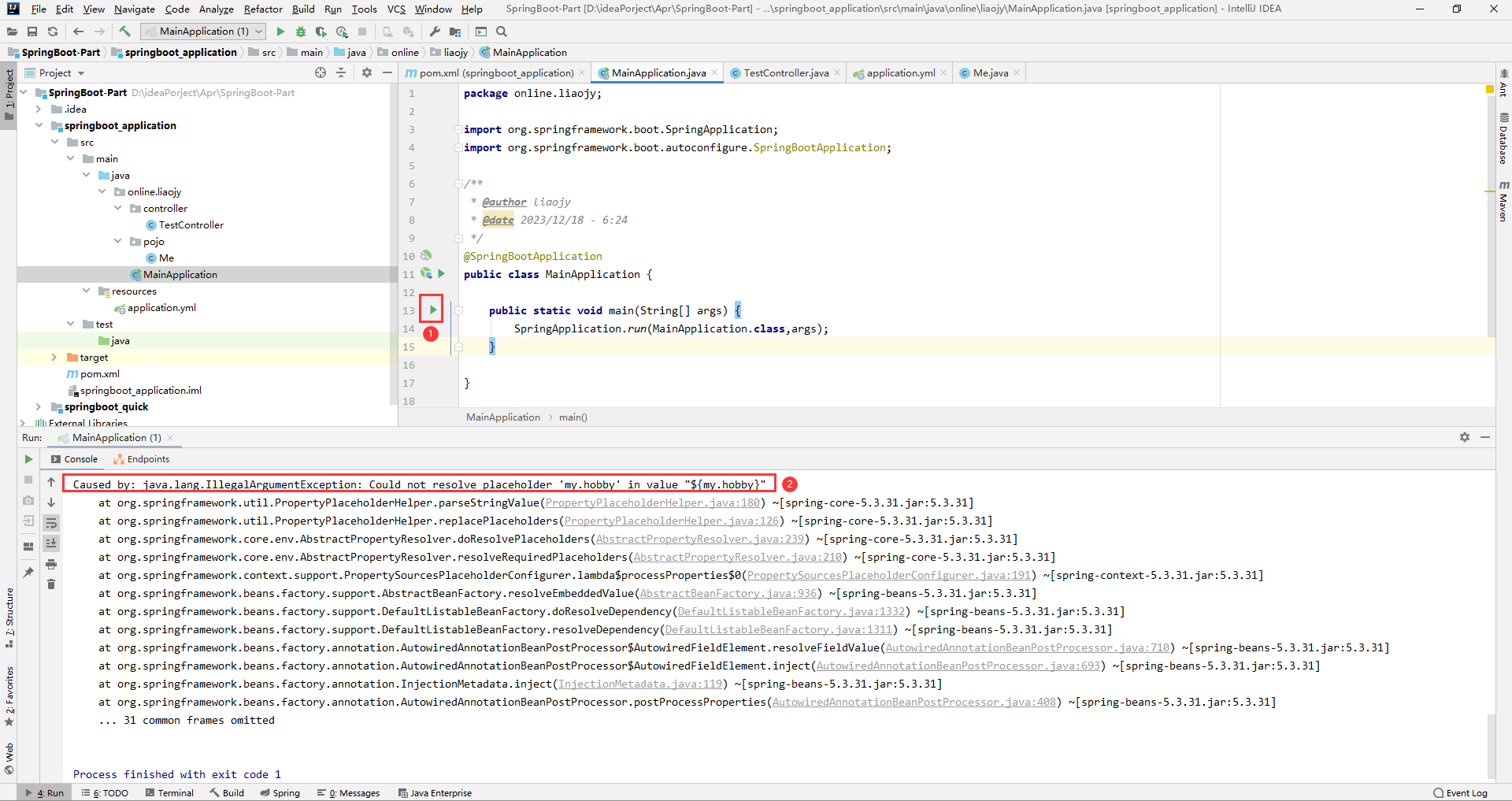Switch to the TestController.java tab
Image resolution: width=1512 pixels, height=801 pixels.
pyautogui.click(x=786, y=72)
